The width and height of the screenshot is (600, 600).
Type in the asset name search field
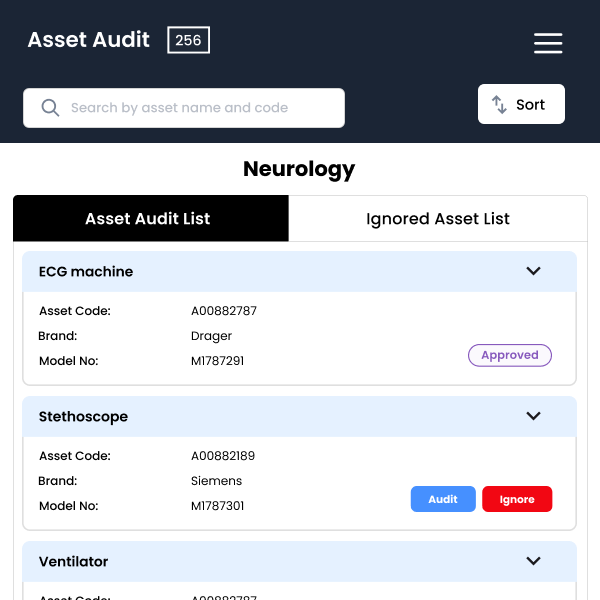pyautogui.click(x=200, y=108)
